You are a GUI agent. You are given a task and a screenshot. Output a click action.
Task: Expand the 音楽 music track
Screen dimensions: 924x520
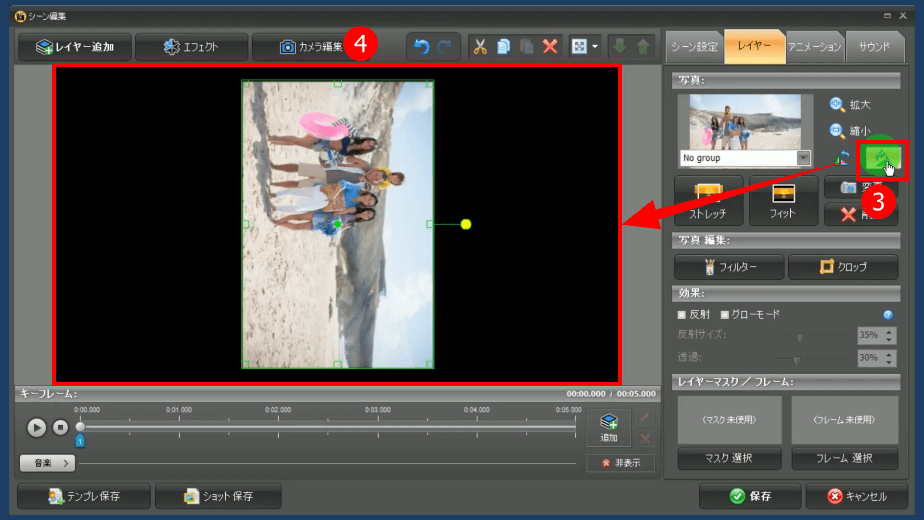pyautogui.click(x=47, y=463)
